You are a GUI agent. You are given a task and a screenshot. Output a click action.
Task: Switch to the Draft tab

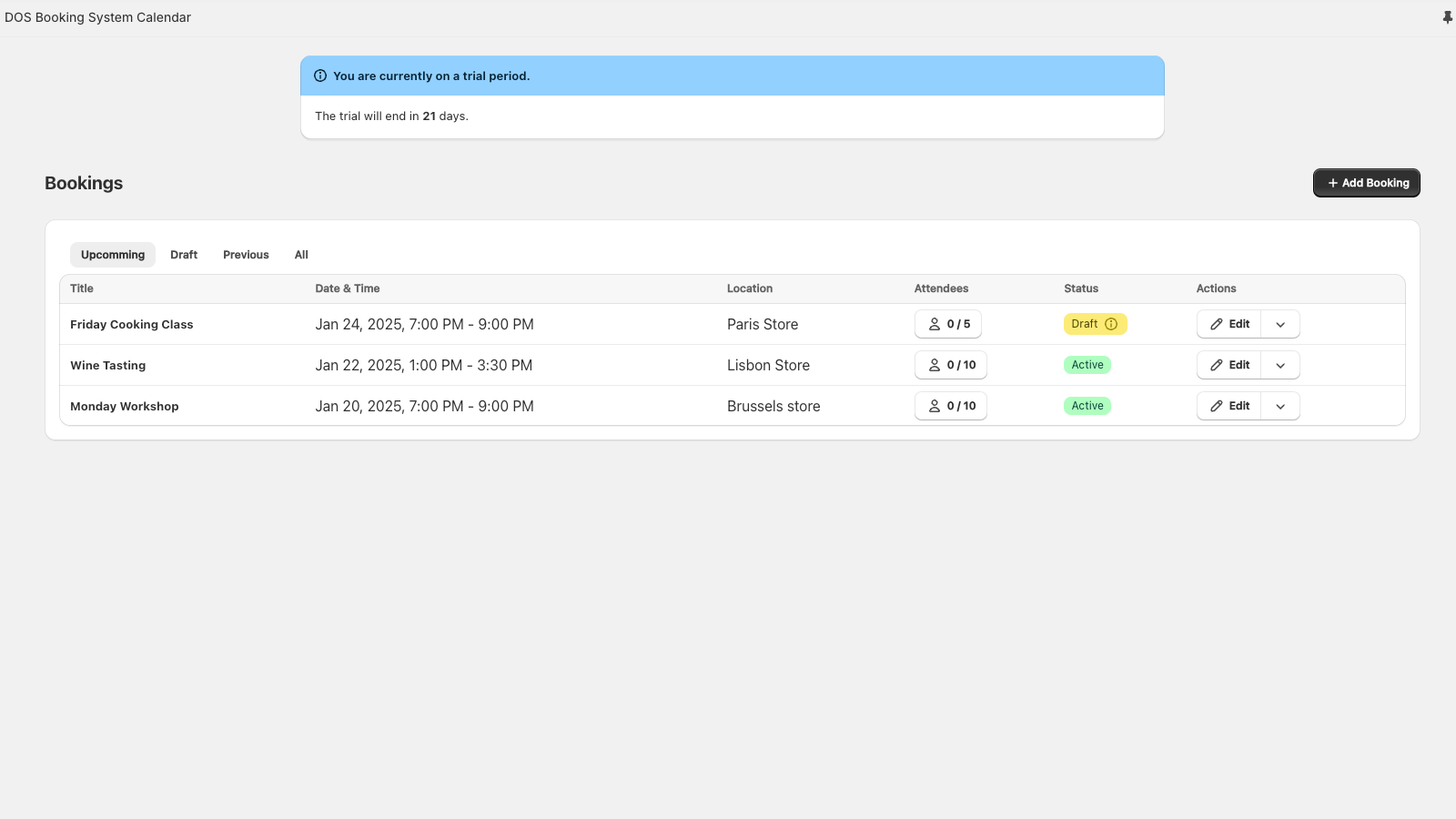pyautogui.click(x=184, y=255)
